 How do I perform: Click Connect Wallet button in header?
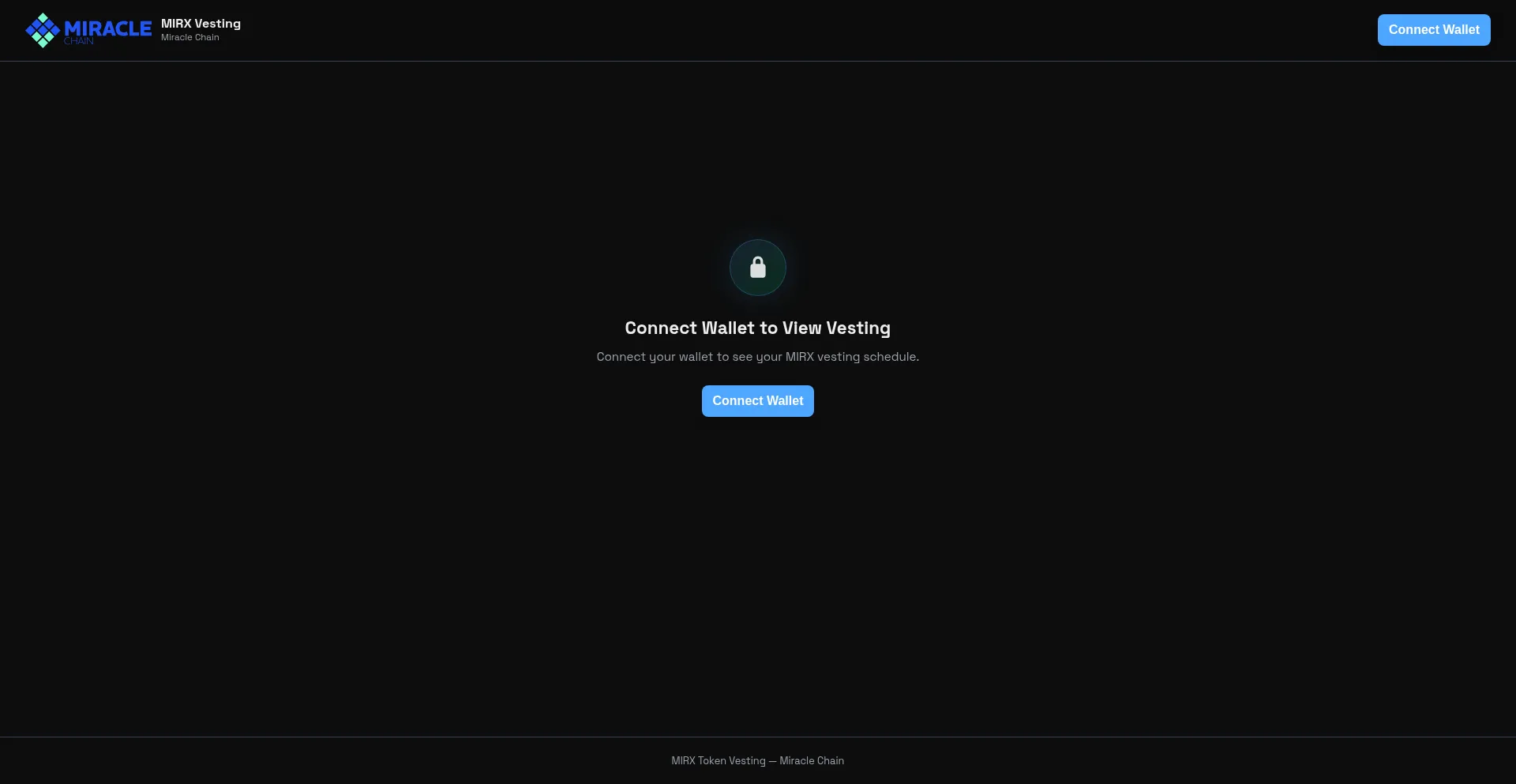pos(1434,30)
